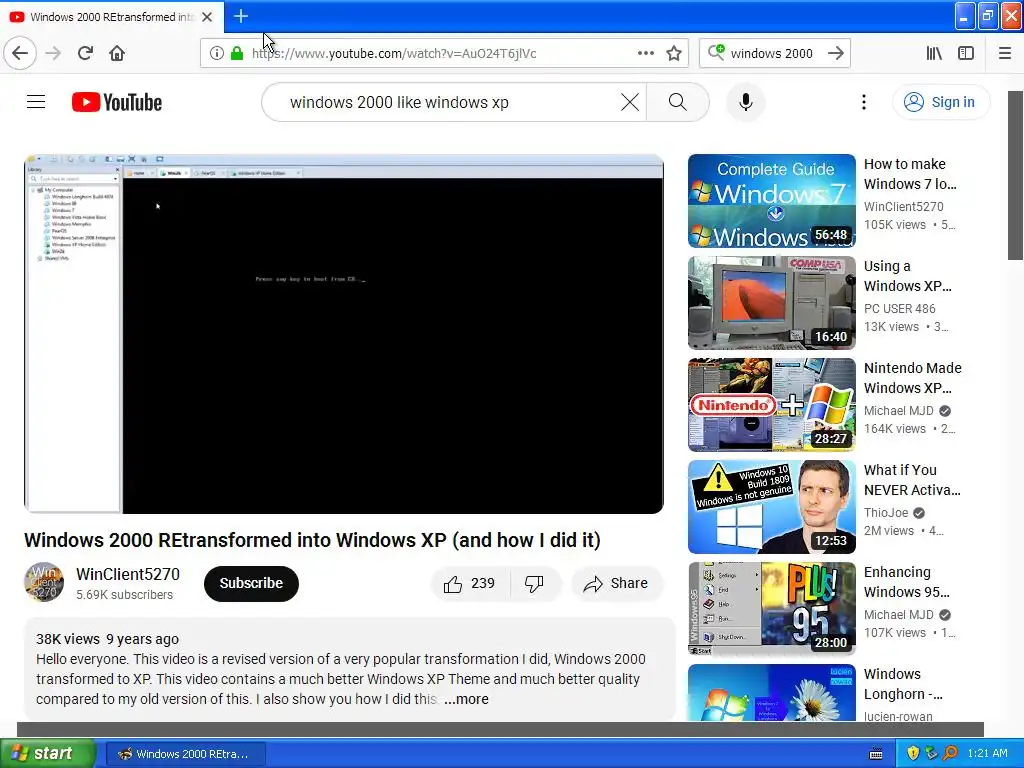Select taskbar item Windows 2000 REtra...
This screenshot has width=1024, height=768.
(x=185, y=754)
